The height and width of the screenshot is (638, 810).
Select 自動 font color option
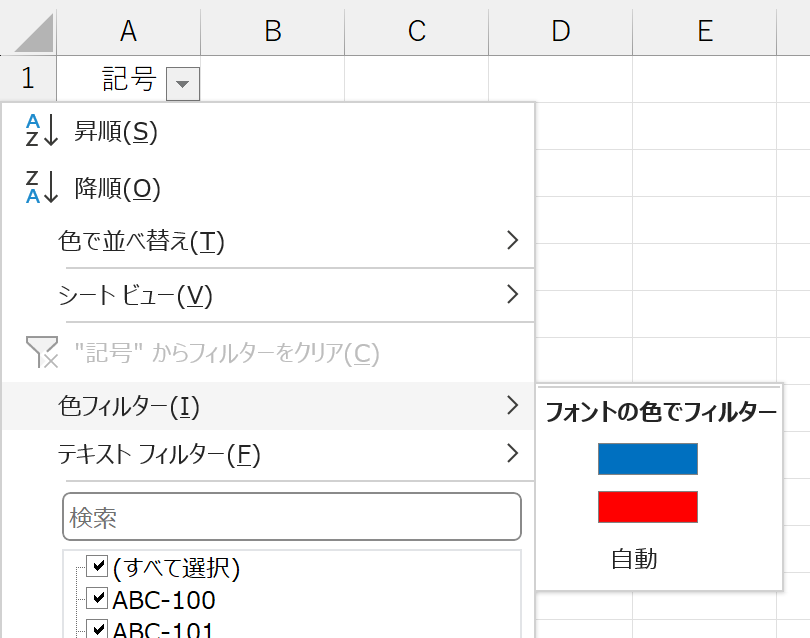tap(634, 559)
